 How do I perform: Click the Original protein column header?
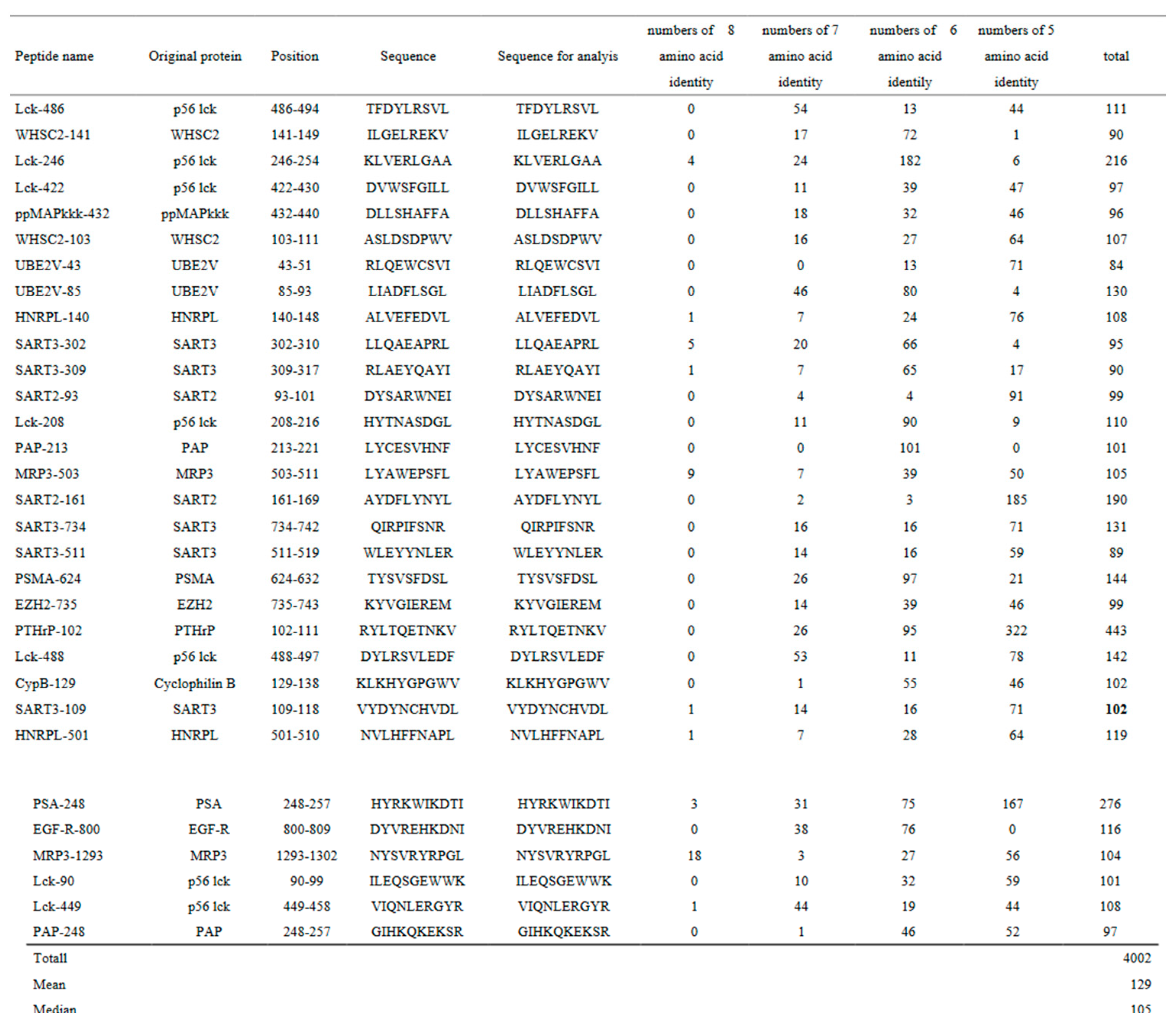[x=195, y=57]
